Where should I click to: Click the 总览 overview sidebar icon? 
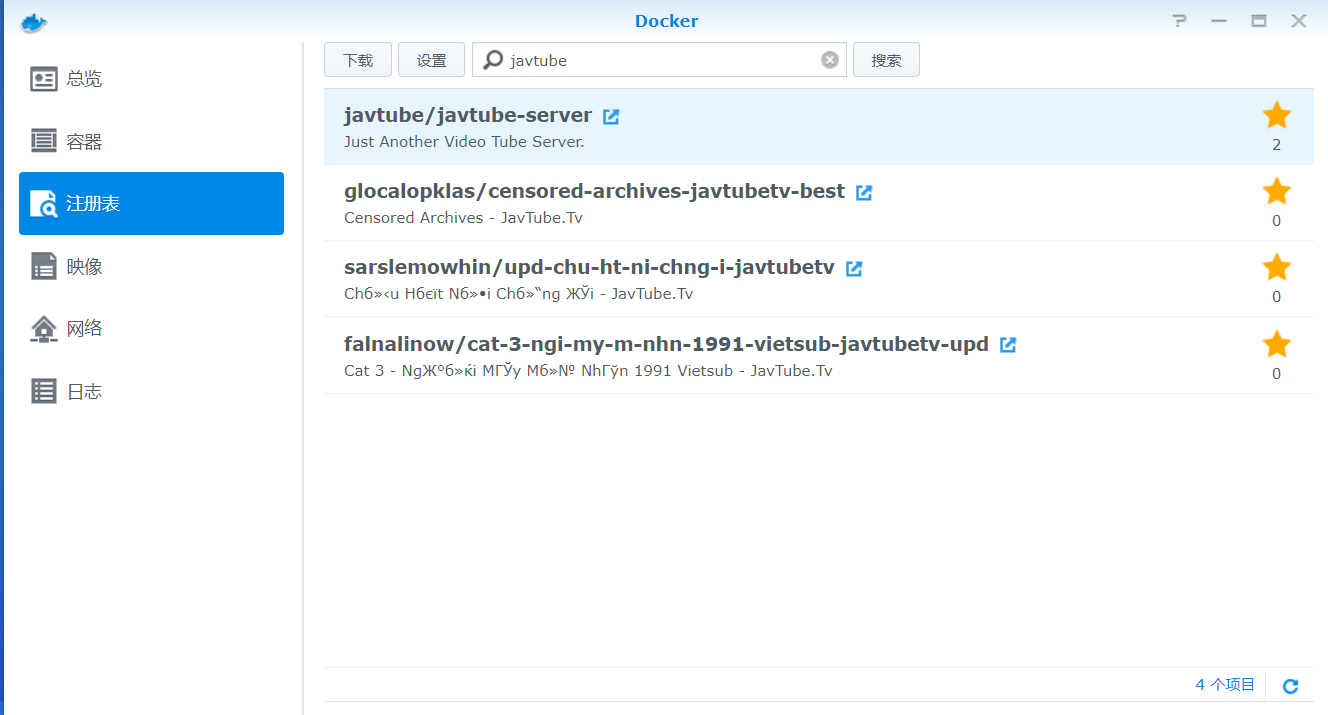pyautogui.click(x=44, y=79)
